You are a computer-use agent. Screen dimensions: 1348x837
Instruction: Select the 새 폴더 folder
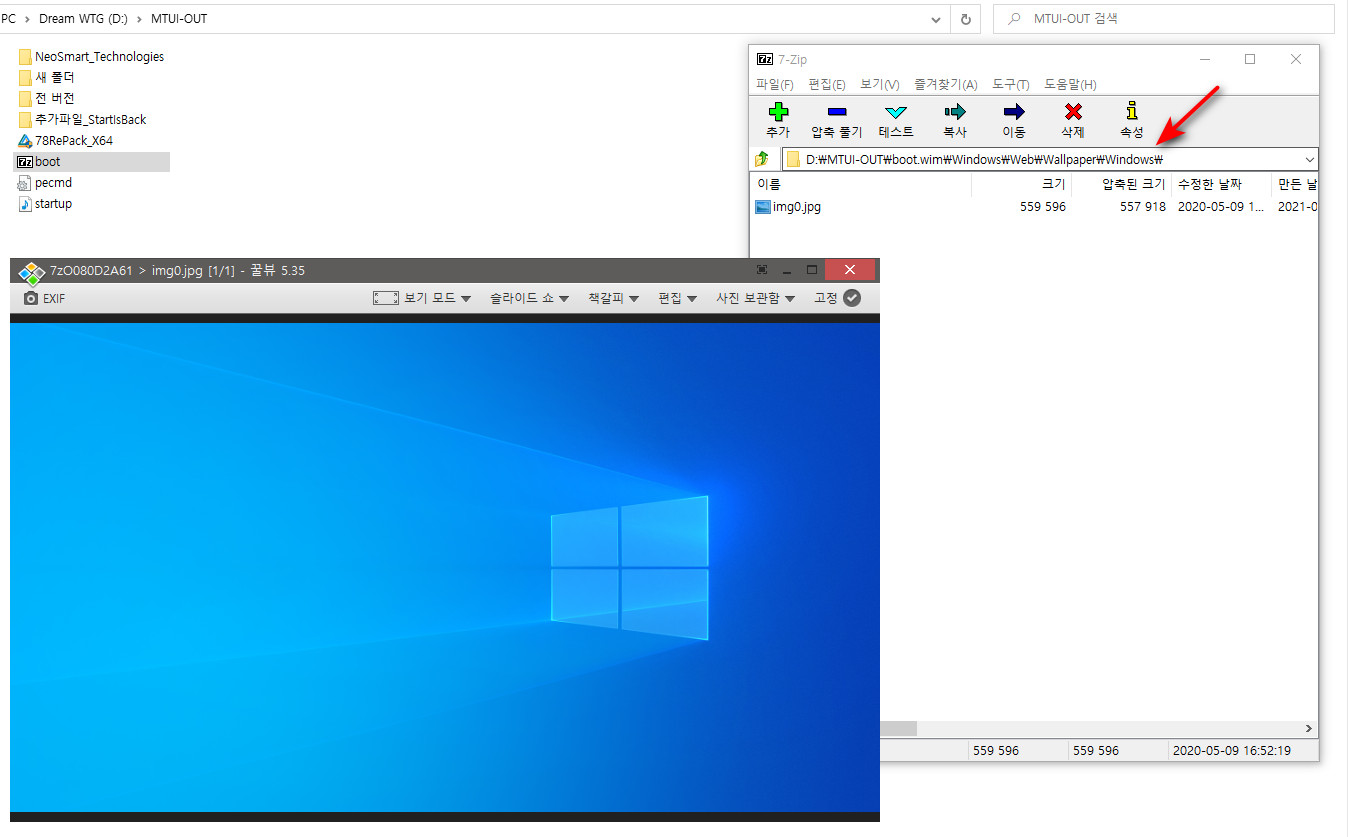coord(46,77)
